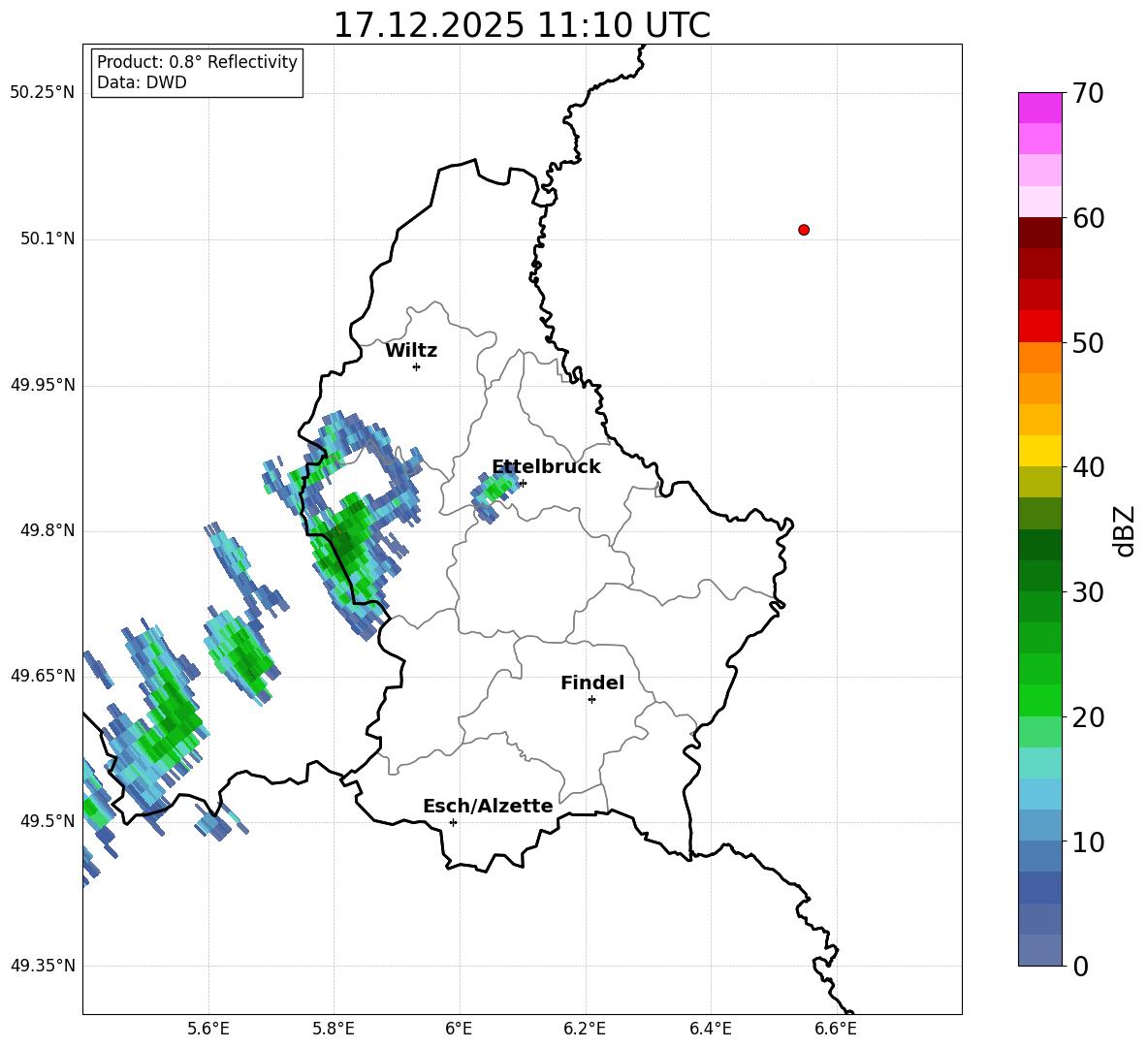Select the Esch/Alzette label
The image size is (1148, 1048).
(x=488, y=806)
